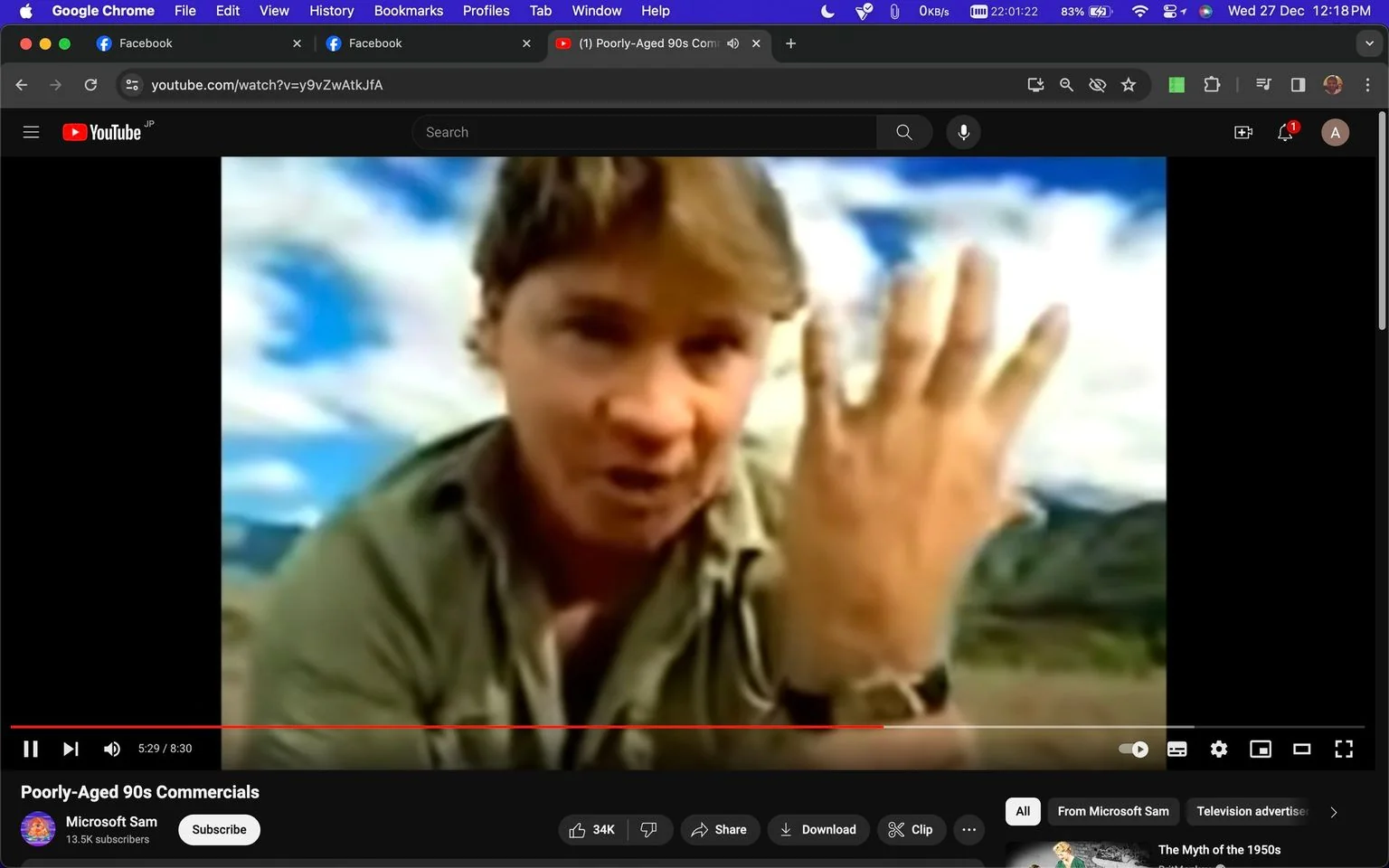This screenshot has height=868, width=1389.
Task: Pause the video
Action: click(31, 749)
